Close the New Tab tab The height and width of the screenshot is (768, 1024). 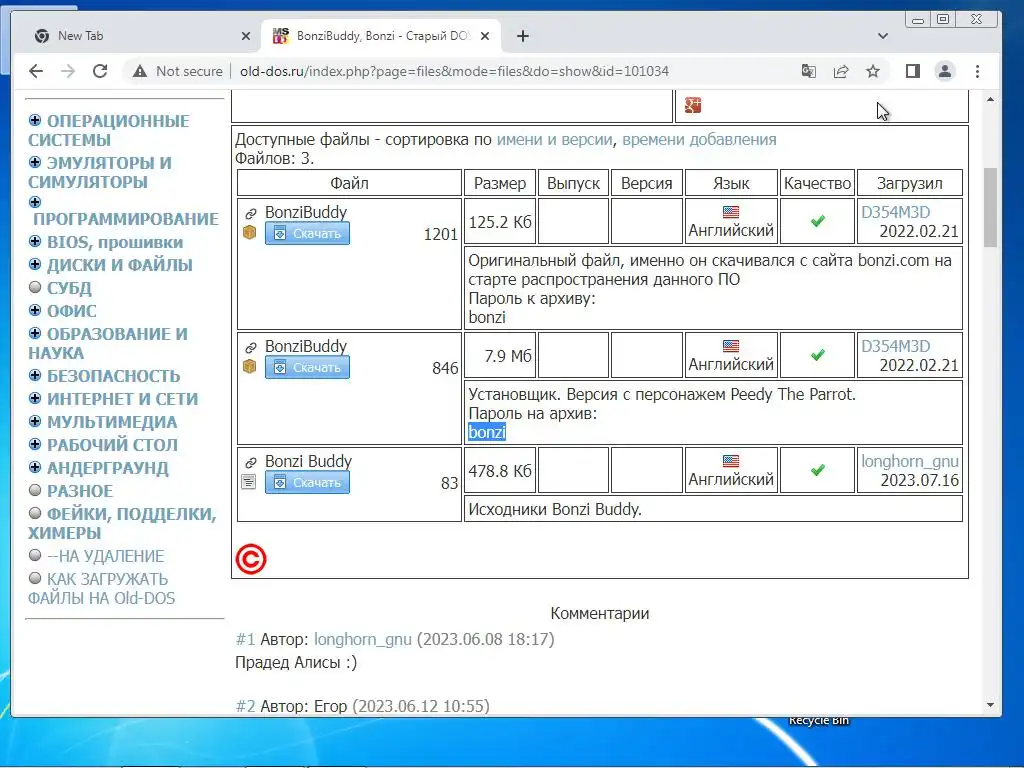click(x=246, y=36)
